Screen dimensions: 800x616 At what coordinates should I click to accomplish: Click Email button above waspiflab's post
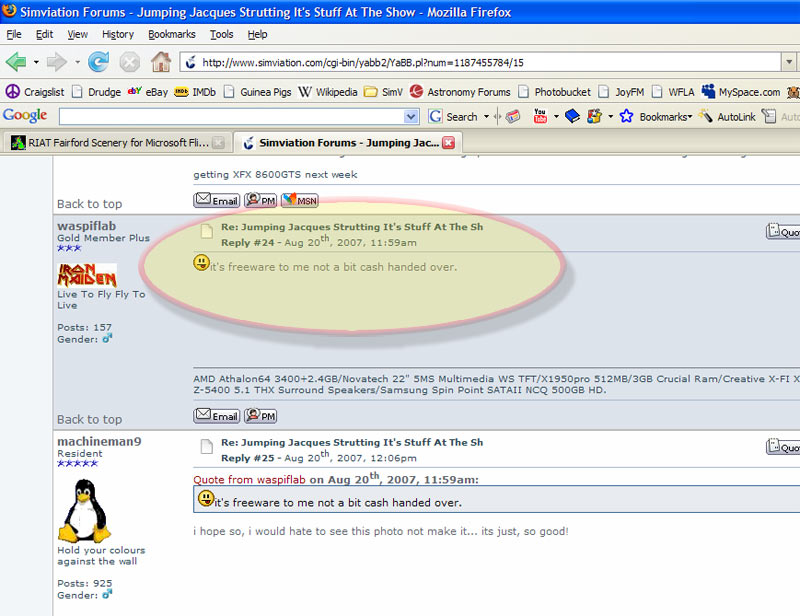(x=217, y=200)
